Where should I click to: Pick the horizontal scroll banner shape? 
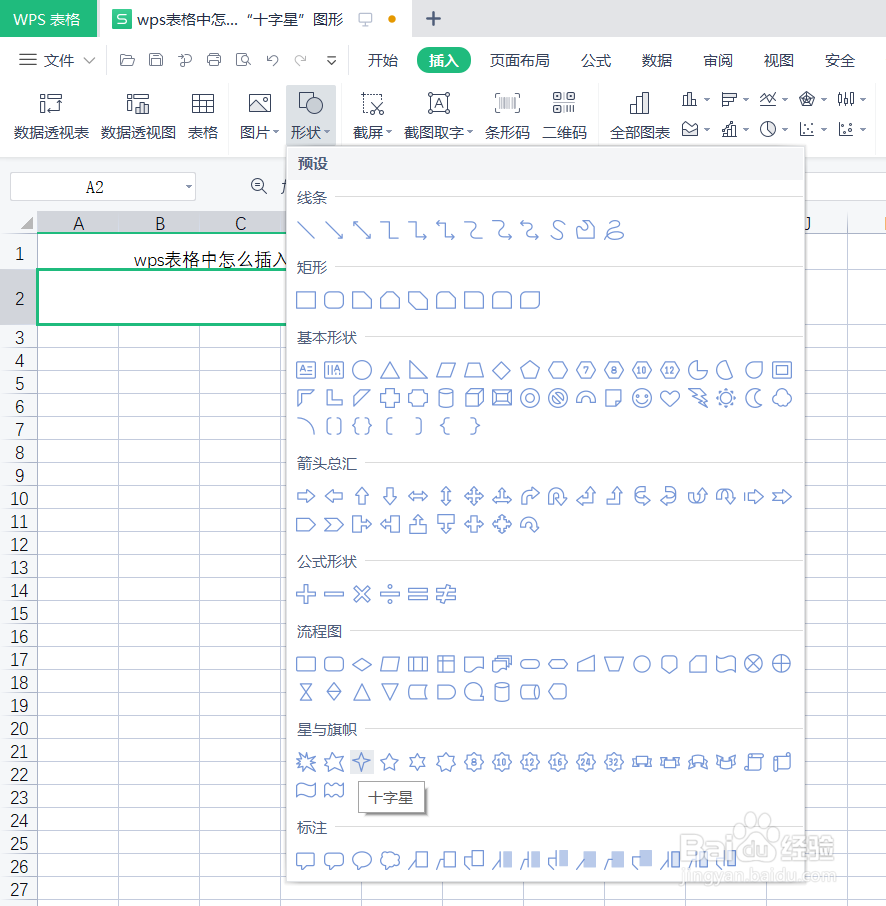[782, 762]
